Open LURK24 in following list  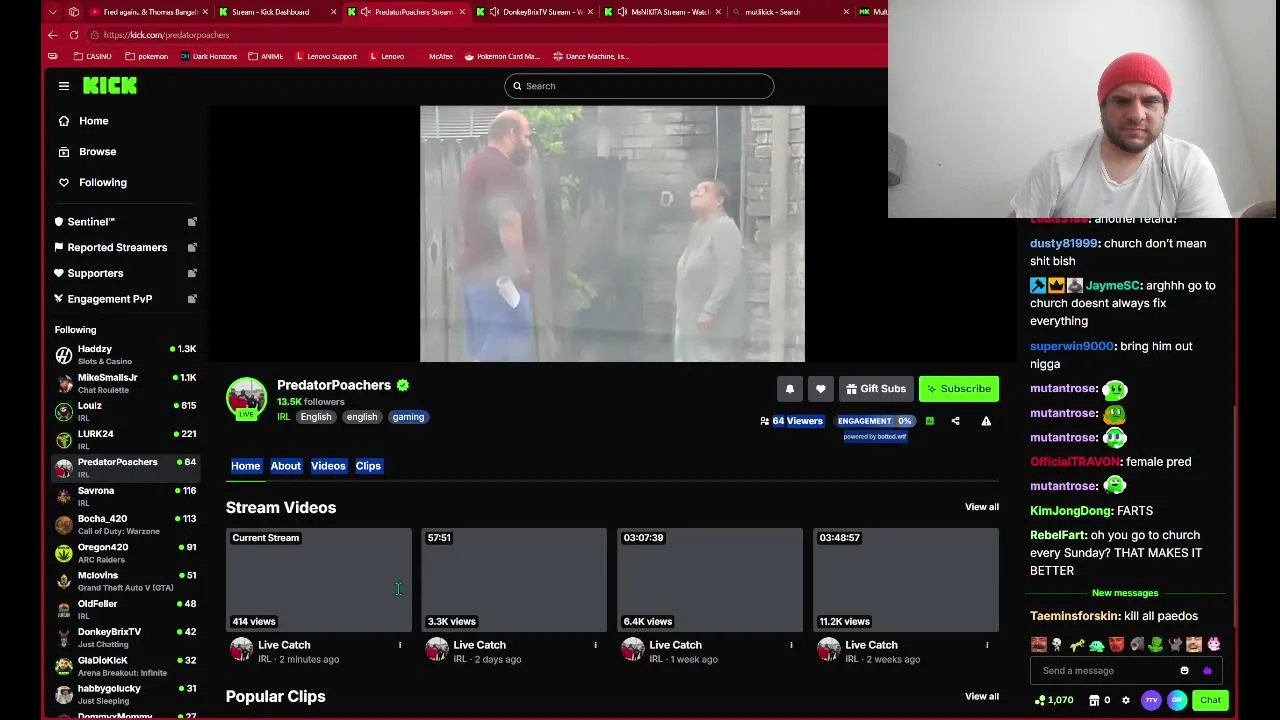[125, 440]
